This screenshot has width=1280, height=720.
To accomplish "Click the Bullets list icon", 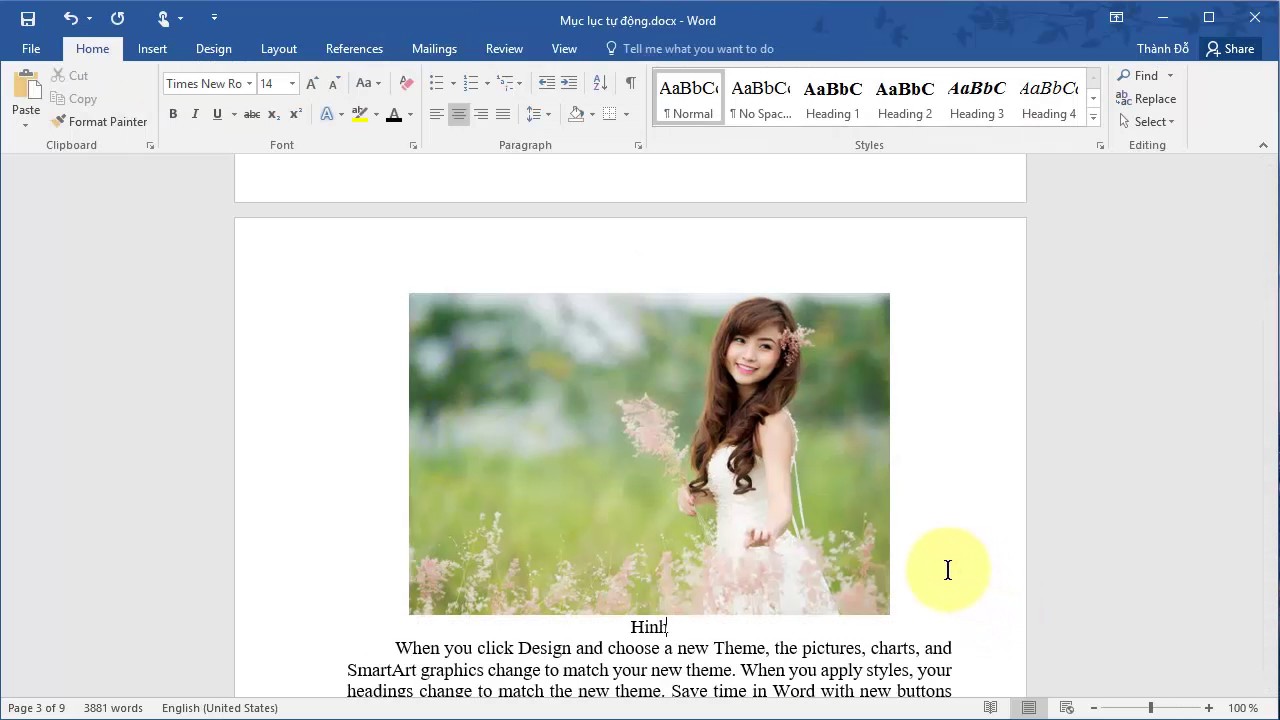I will pyautogui.click(x=436, y=83).
